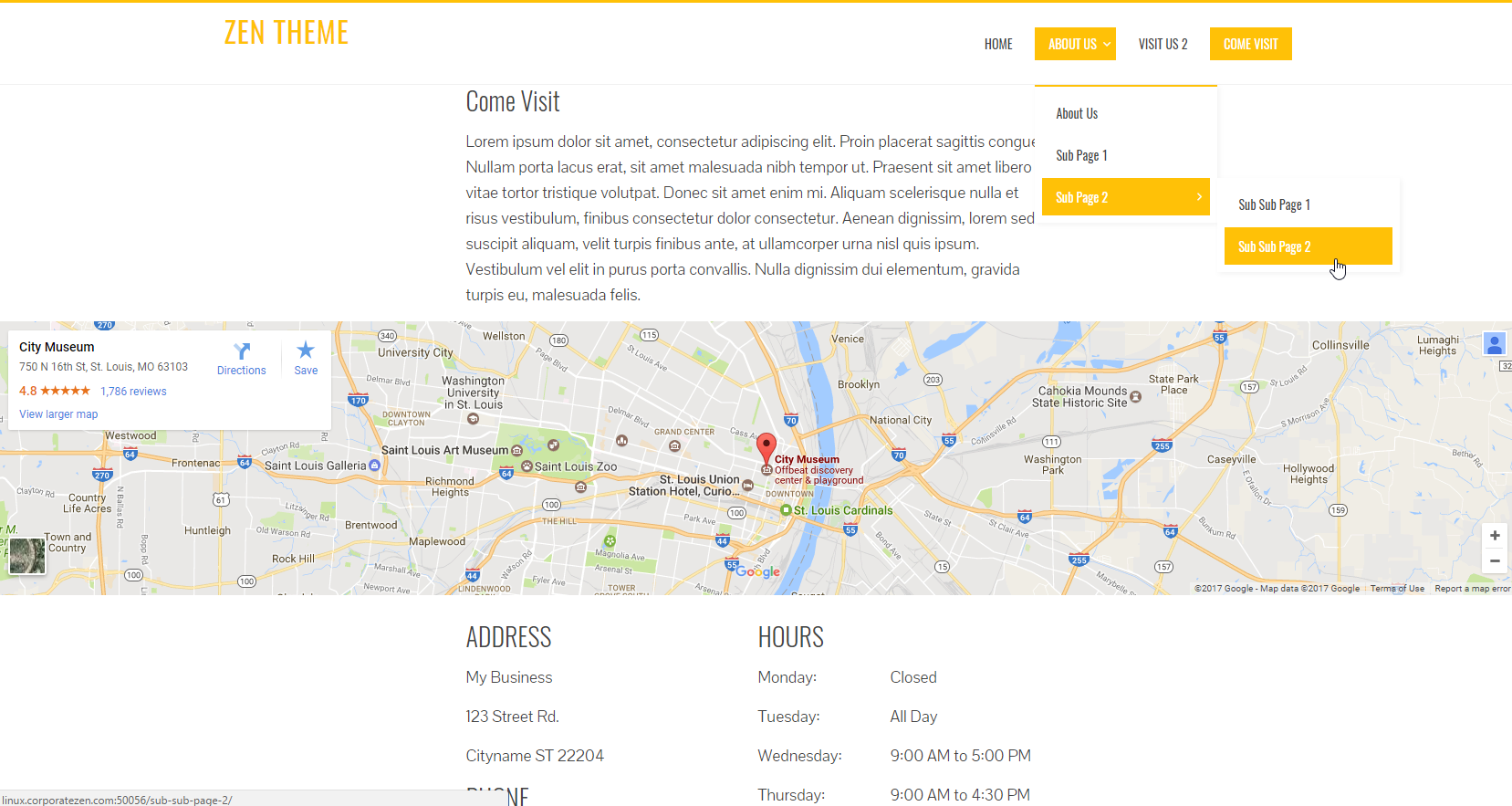Click the HOURS section heading
This screenshot has width=1512, height=806.
click(791, 637)
